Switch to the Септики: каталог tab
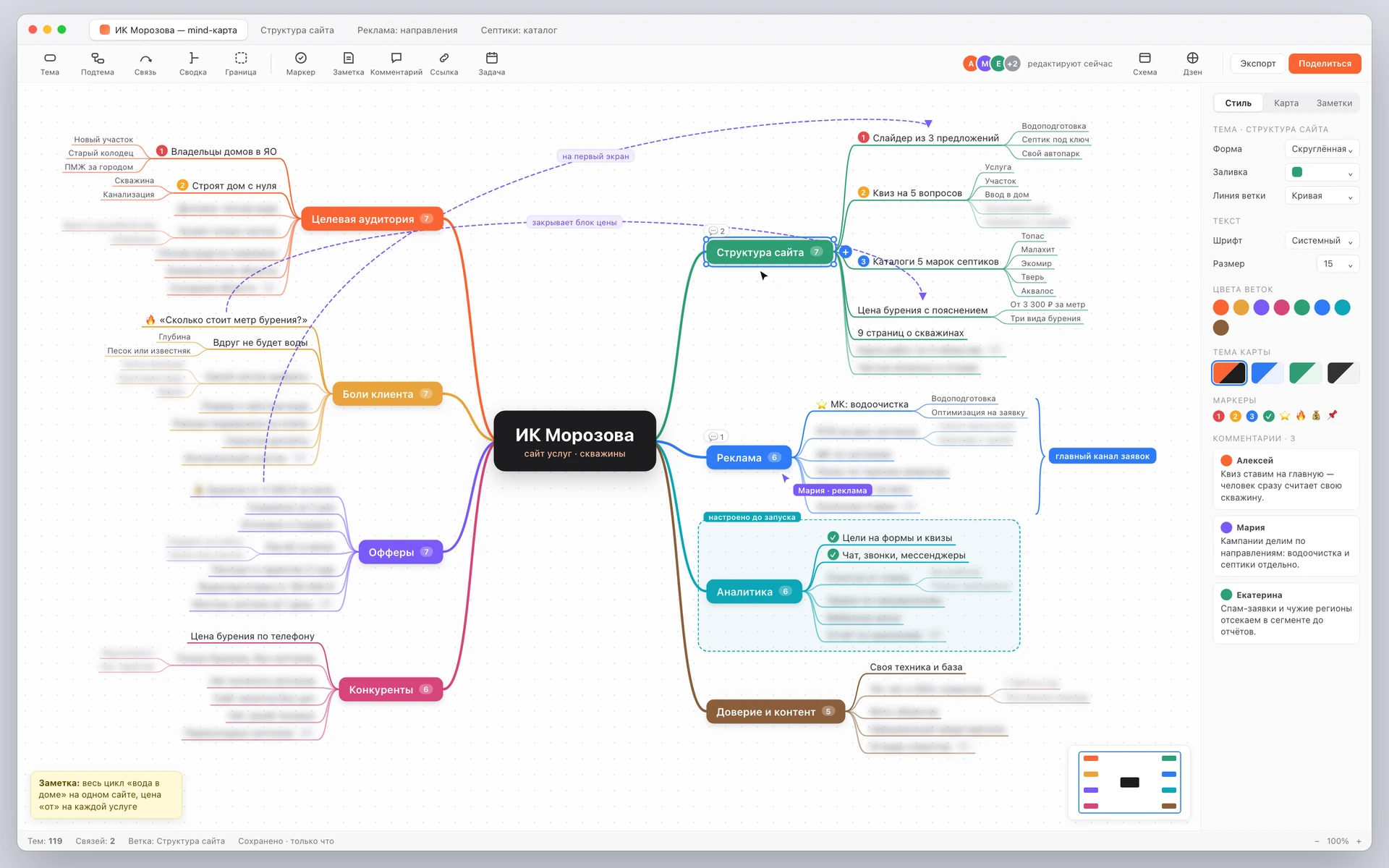 (519, 30)
